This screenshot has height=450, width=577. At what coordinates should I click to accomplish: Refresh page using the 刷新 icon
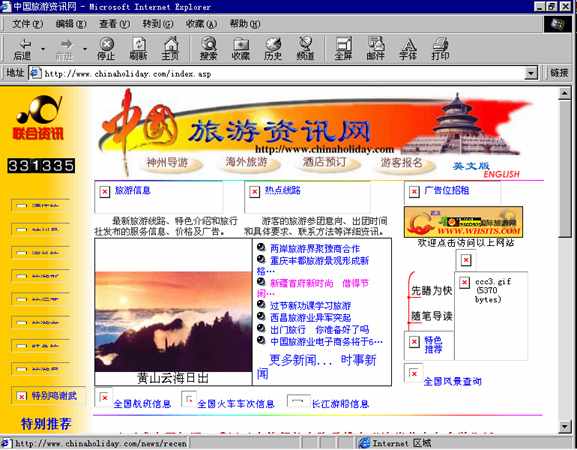click(x=139, y=49)
